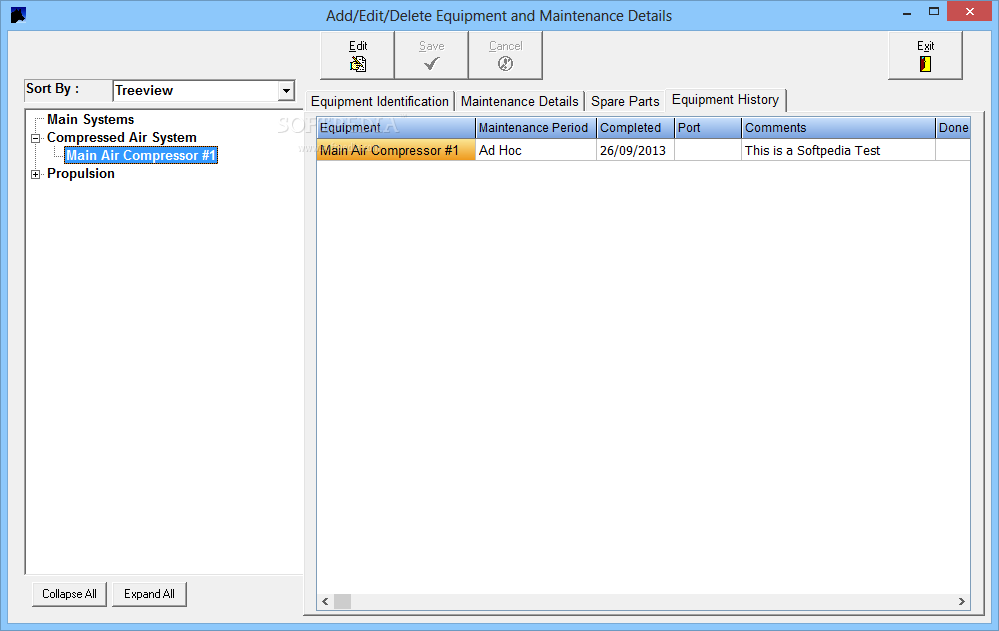This screenshot has width=999, height=631.
Task: Click the application icon in title bar
Action: click(18, 15)
